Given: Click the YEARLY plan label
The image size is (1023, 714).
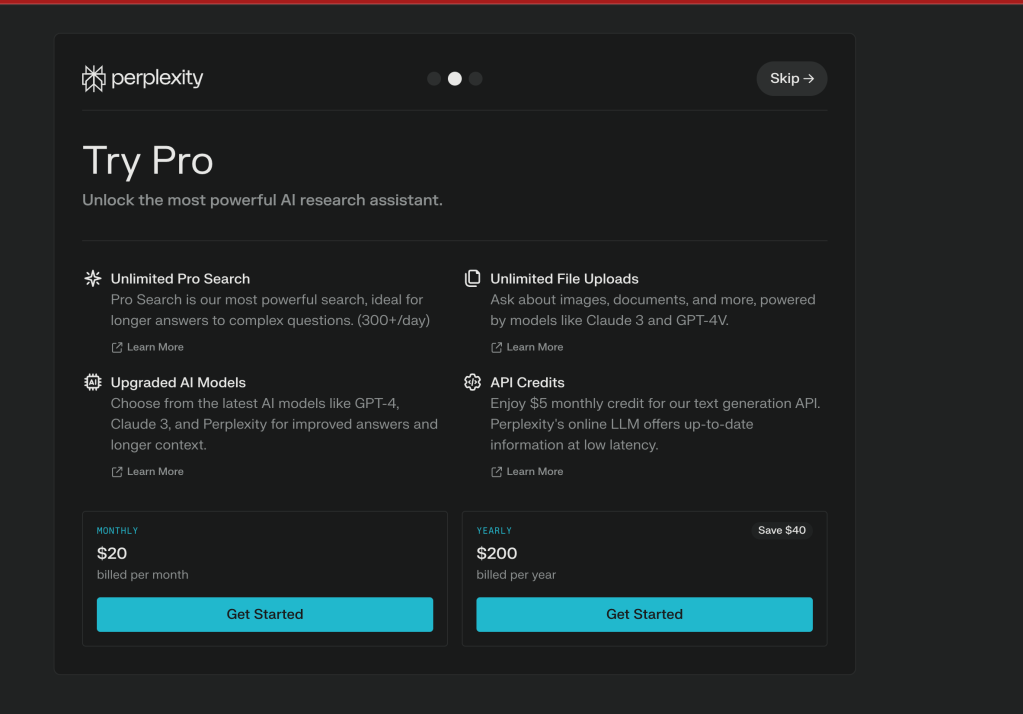Looking at the screenshot, I should (494, 531).
